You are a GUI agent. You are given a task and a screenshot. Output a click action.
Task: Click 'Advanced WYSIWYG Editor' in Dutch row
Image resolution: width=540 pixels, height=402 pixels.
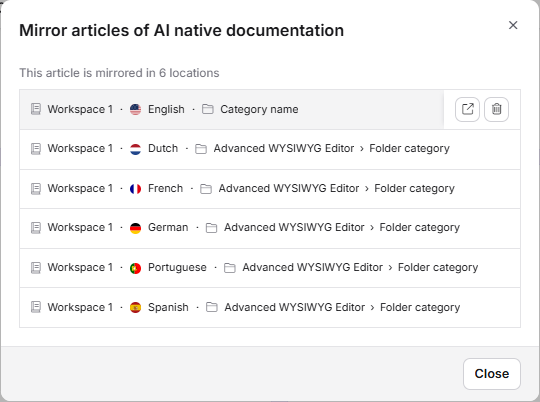point(284,148)
